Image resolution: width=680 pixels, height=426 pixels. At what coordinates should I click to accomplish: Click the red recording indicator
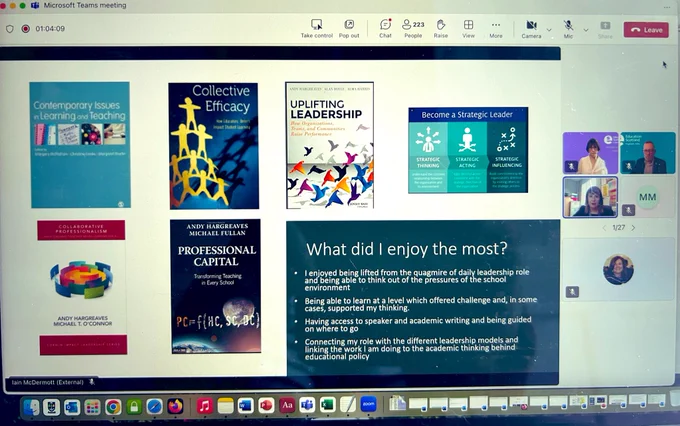click(26, 29)
